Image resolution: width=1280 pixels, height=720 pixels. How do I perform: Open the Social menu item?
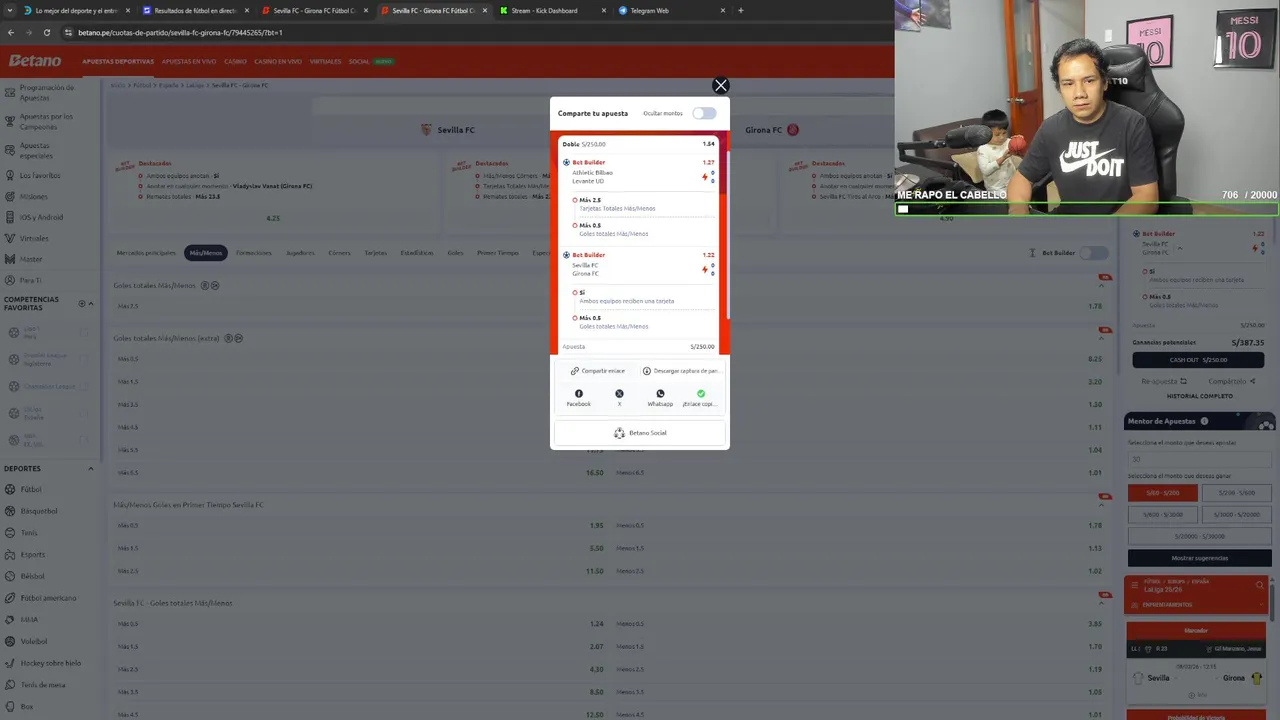359,62
